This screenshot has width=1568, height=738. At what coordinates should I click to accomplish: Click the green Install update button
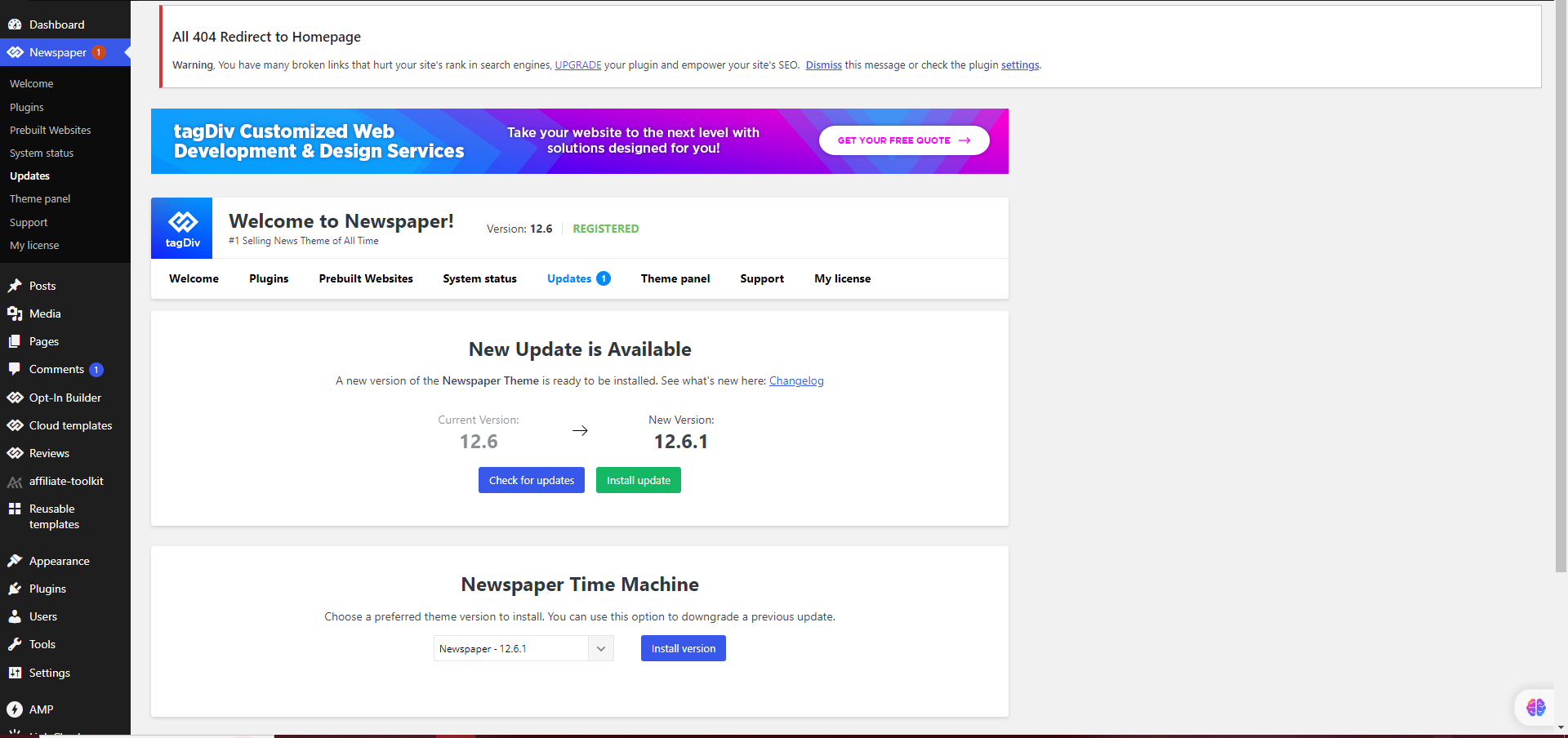pyautogui.click(x=639, y=480)
